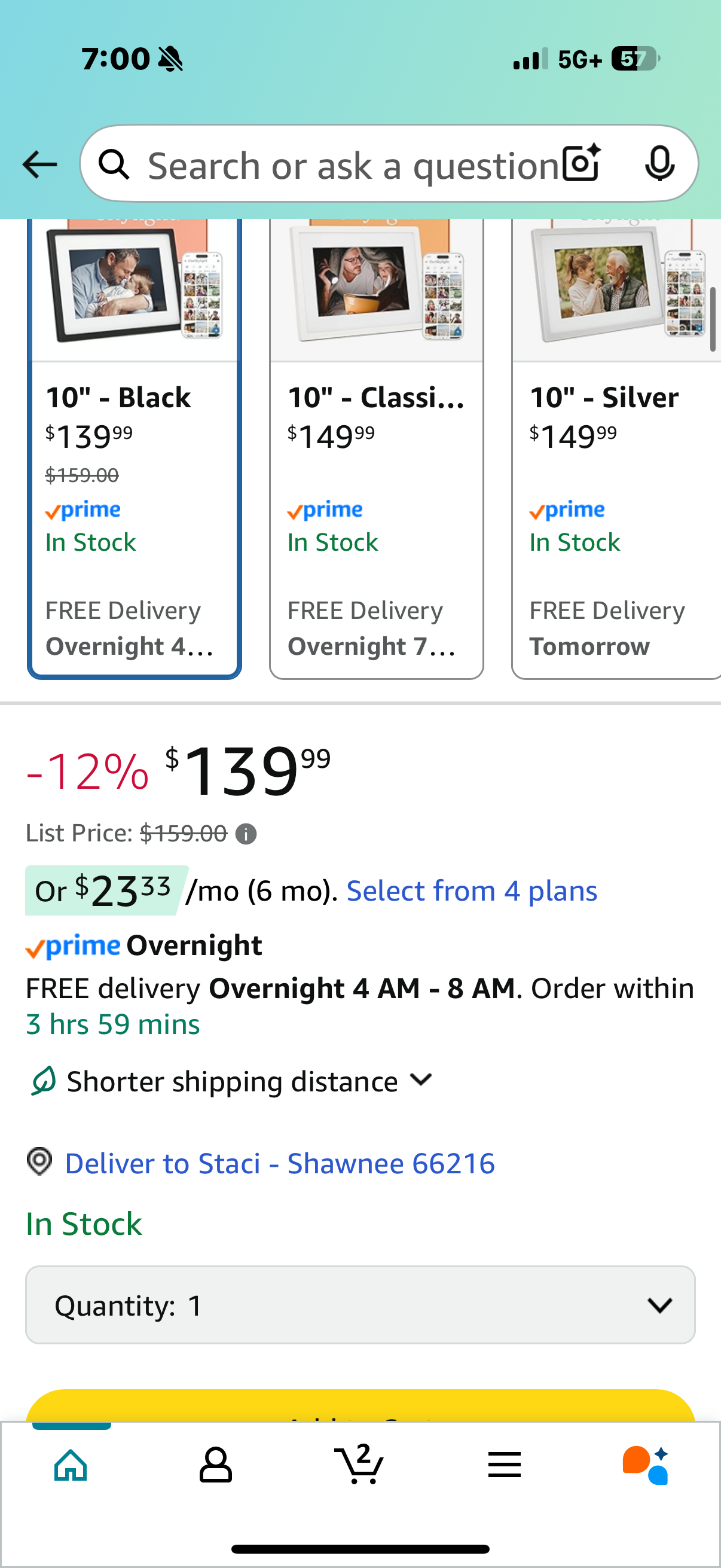Open the Quantity dropdown
Image resolution: width=721 pixels, height=1568 pixels.
click(x=360, y=1305)
